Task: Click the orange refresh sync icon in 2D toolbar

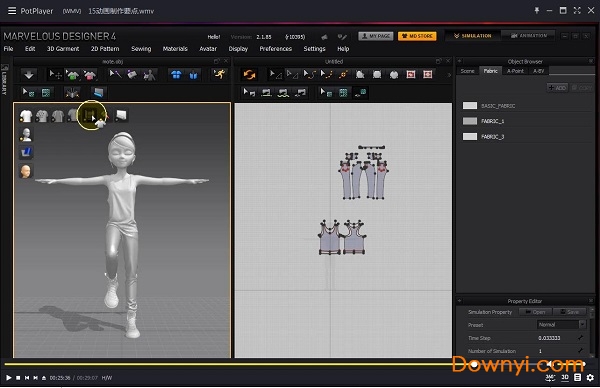Action: point(249,75)
